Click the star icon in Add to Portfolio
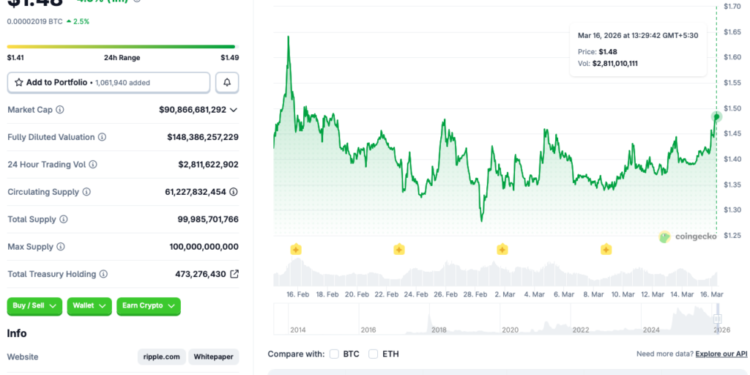Viewport: 750px width, 375px height. tap(19, 82)
